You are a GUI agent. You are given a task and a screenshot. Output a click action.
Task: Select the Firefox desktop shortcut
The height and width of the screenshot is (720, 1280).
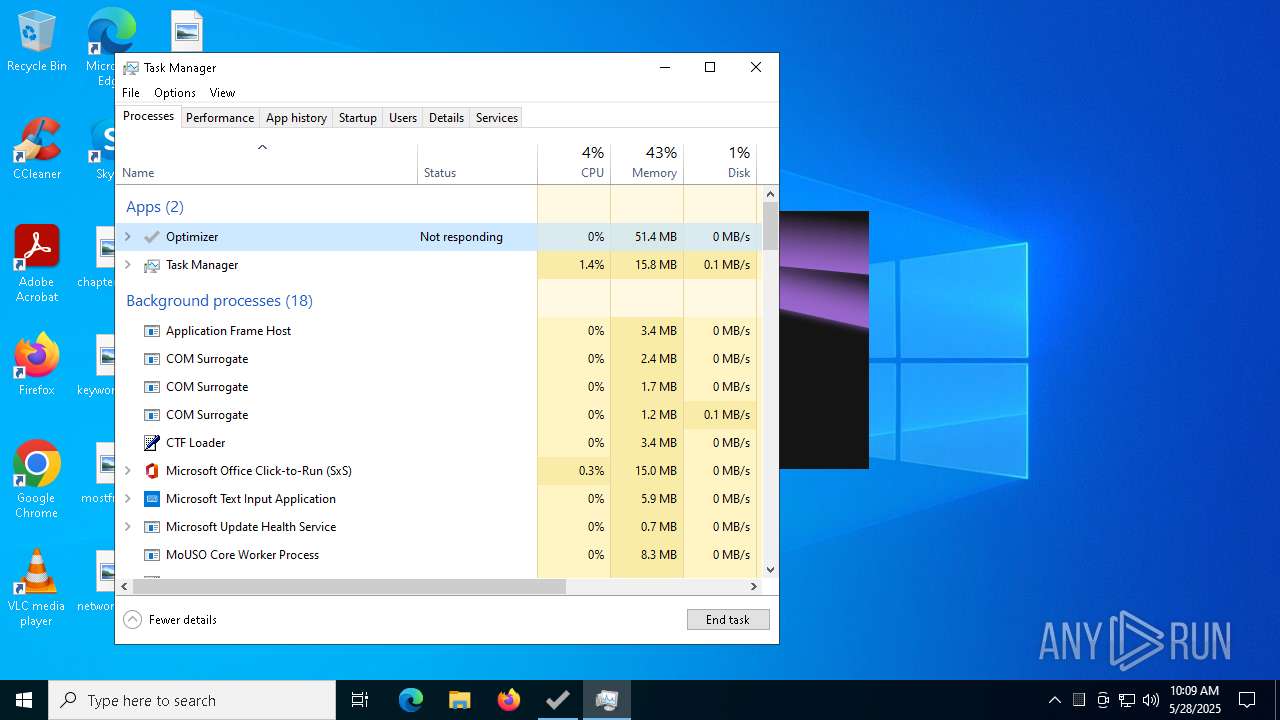click(x=37, y=365)
